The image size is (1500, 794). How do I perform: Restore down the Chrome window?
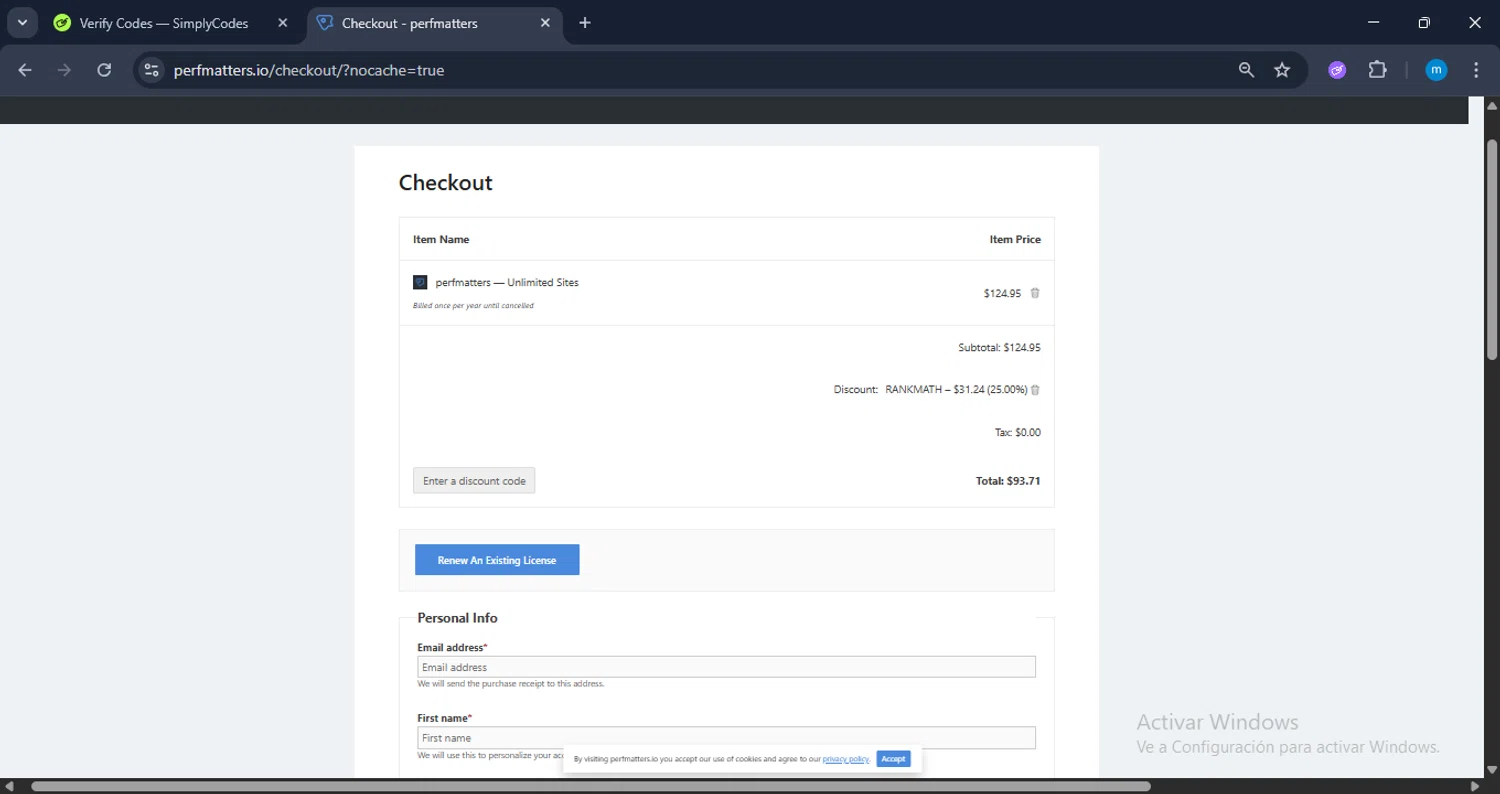pos(1424,23)
